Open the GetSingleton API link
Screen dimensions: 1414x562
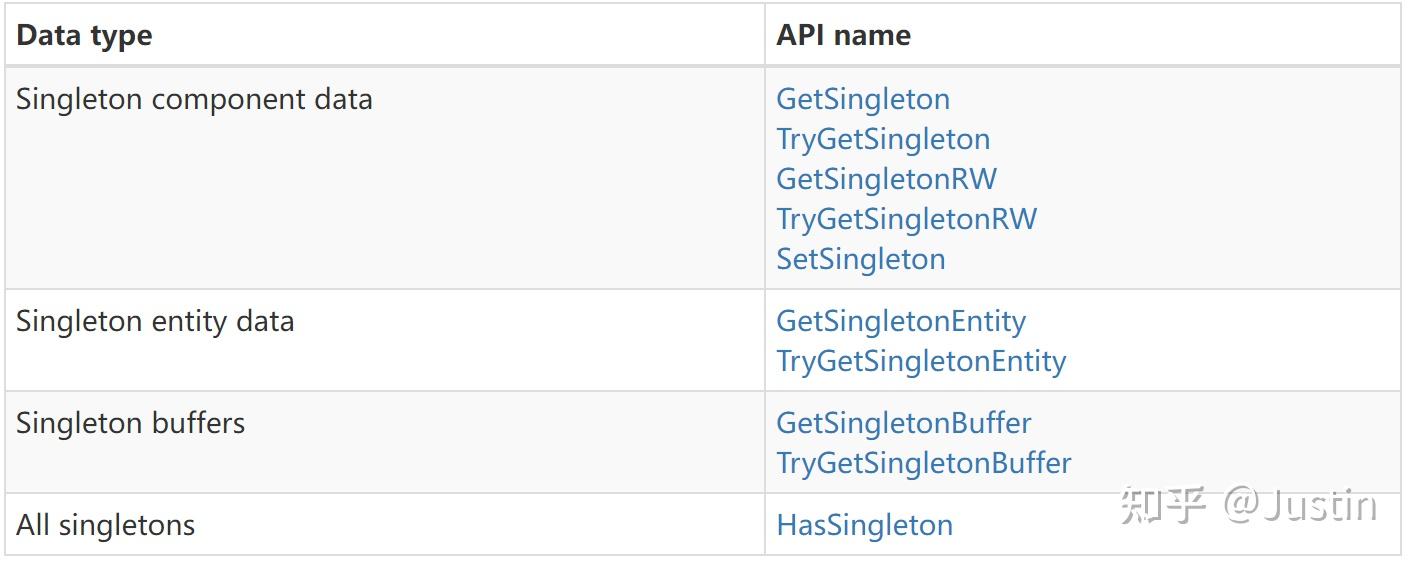pos(863,99)
